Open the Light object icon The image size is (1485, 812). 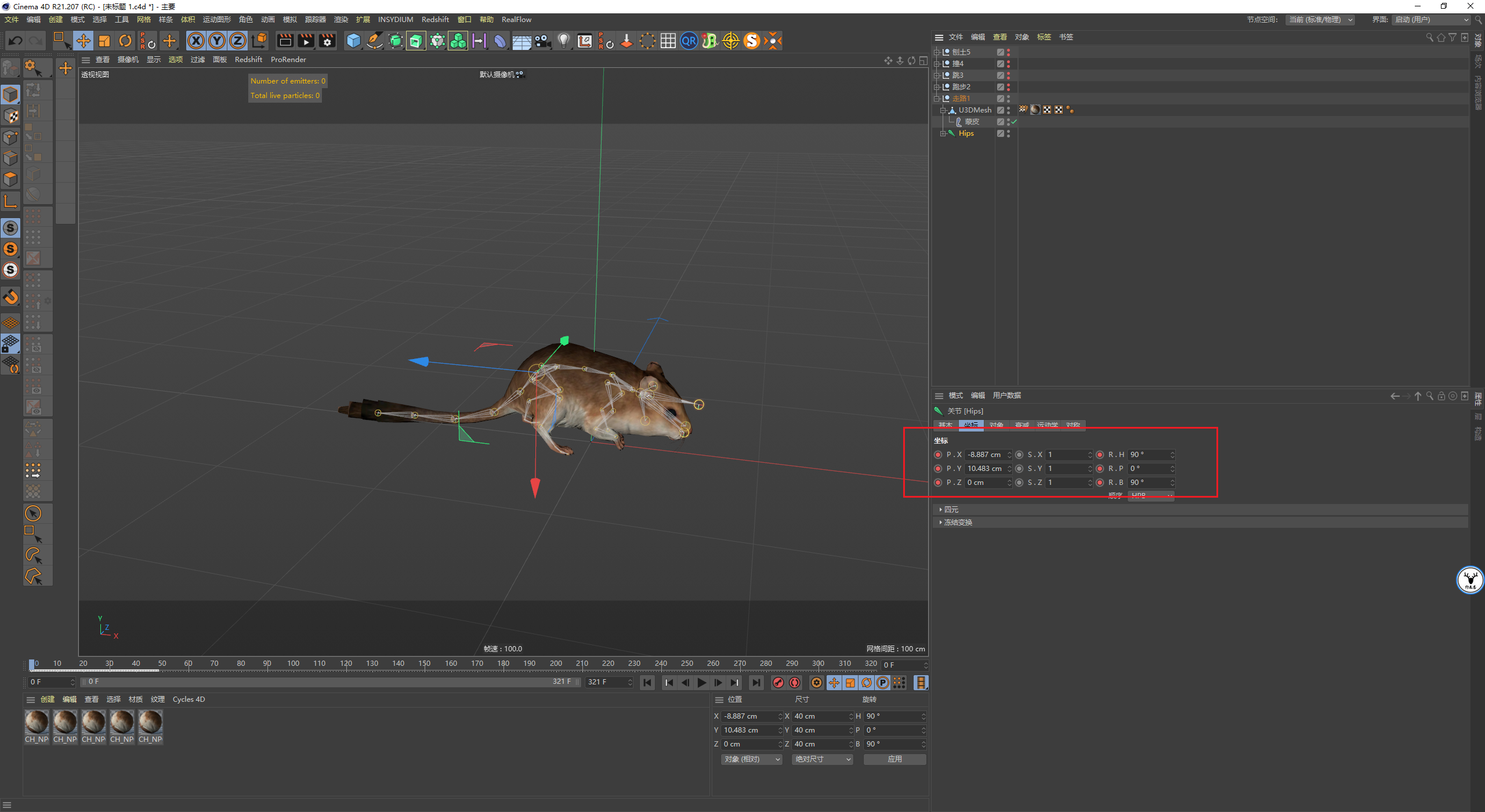coord(563,41)
